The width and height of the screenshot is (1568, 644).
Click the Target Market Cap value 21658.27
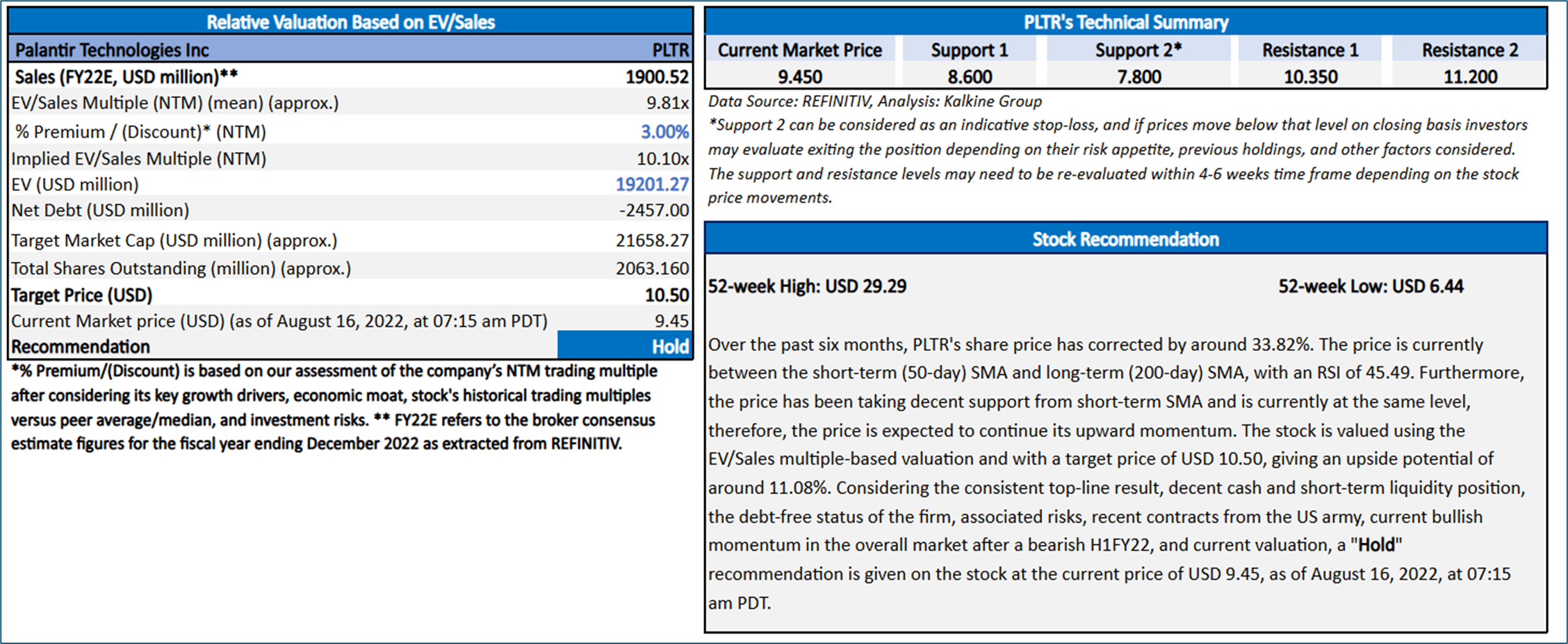[652, 240]
